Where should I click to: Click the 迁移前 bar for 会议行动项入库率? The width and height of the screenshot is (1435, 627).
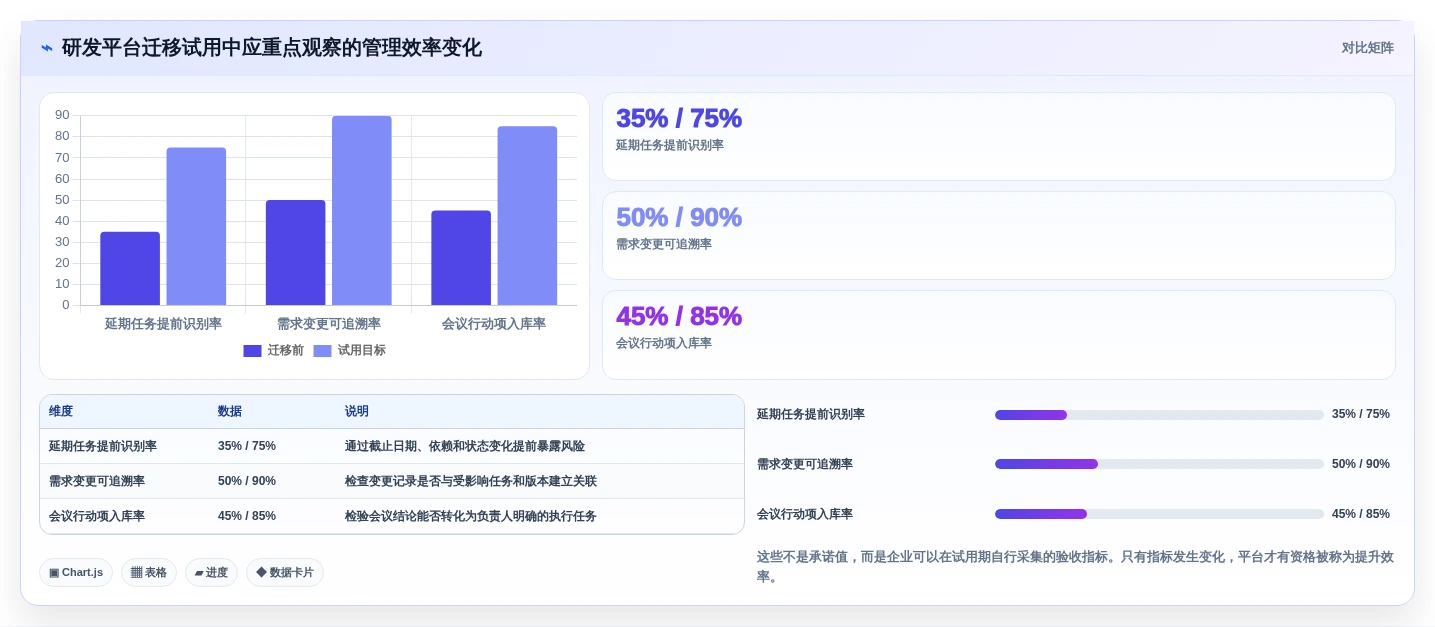pyautogui.click(x=461, y=258)
